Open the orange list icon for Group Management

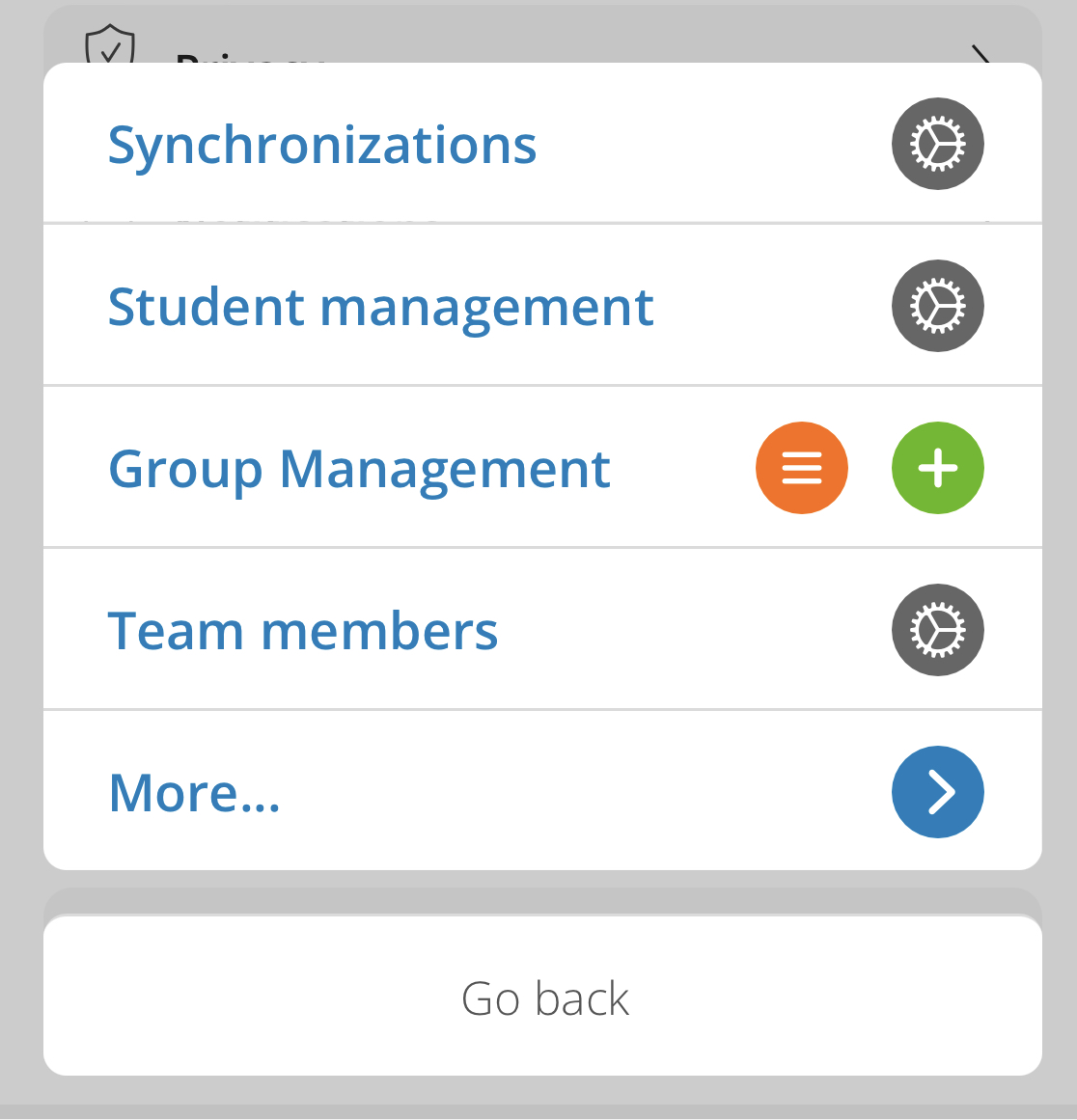(x=802, y=468)
